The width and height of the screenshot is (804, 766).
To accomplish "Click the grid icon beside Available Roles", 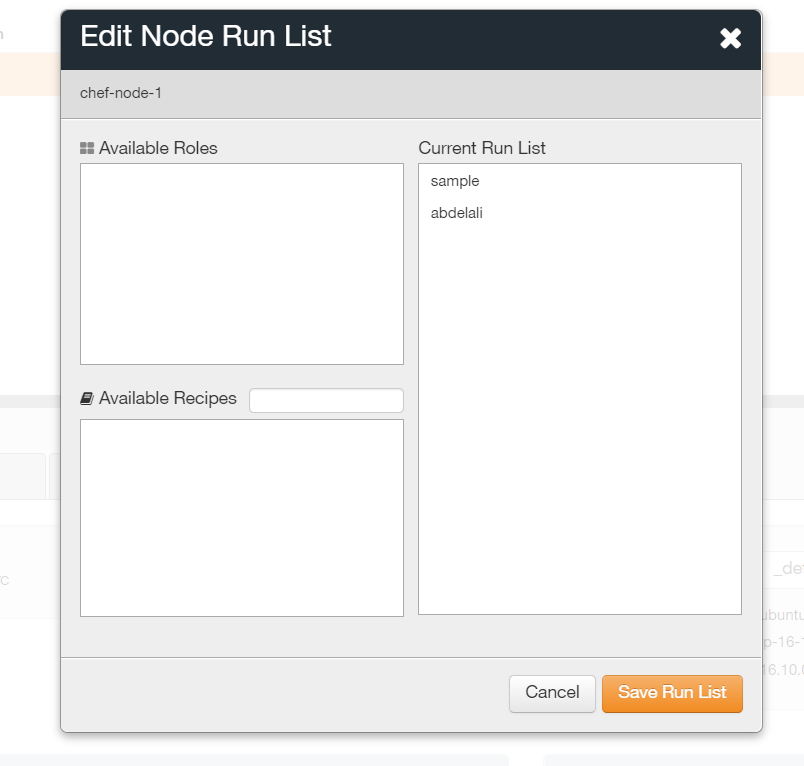I will tap(87, 147).
